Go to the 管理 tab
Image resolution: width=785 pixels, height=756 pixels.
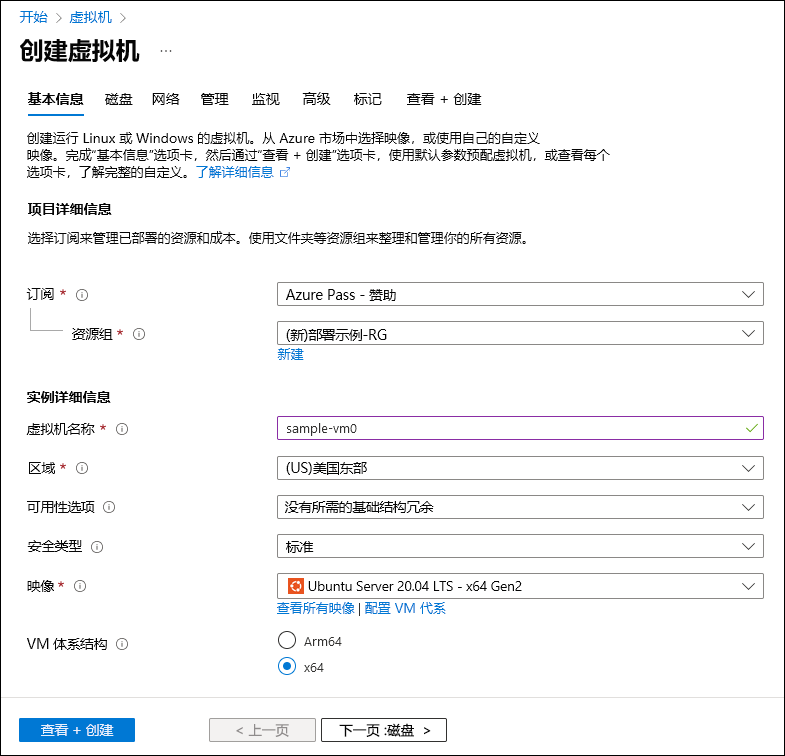point(215,99)
